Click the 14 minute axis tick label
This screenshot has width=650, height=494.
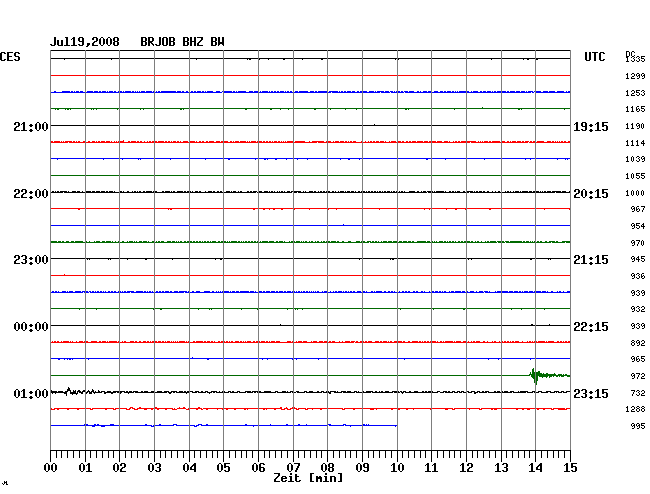coord(535,468)
